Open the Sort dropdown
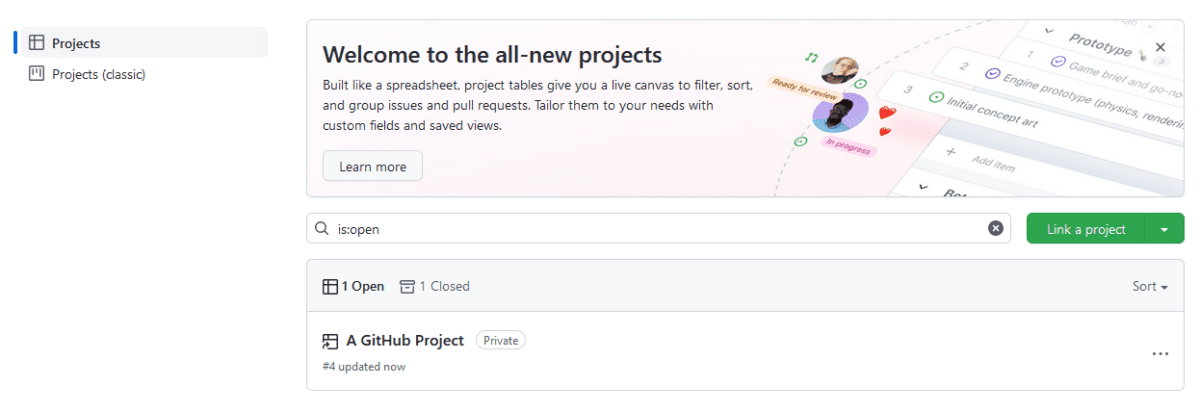The width and height of the screenshot is (1200, 411). [1150, 286]
